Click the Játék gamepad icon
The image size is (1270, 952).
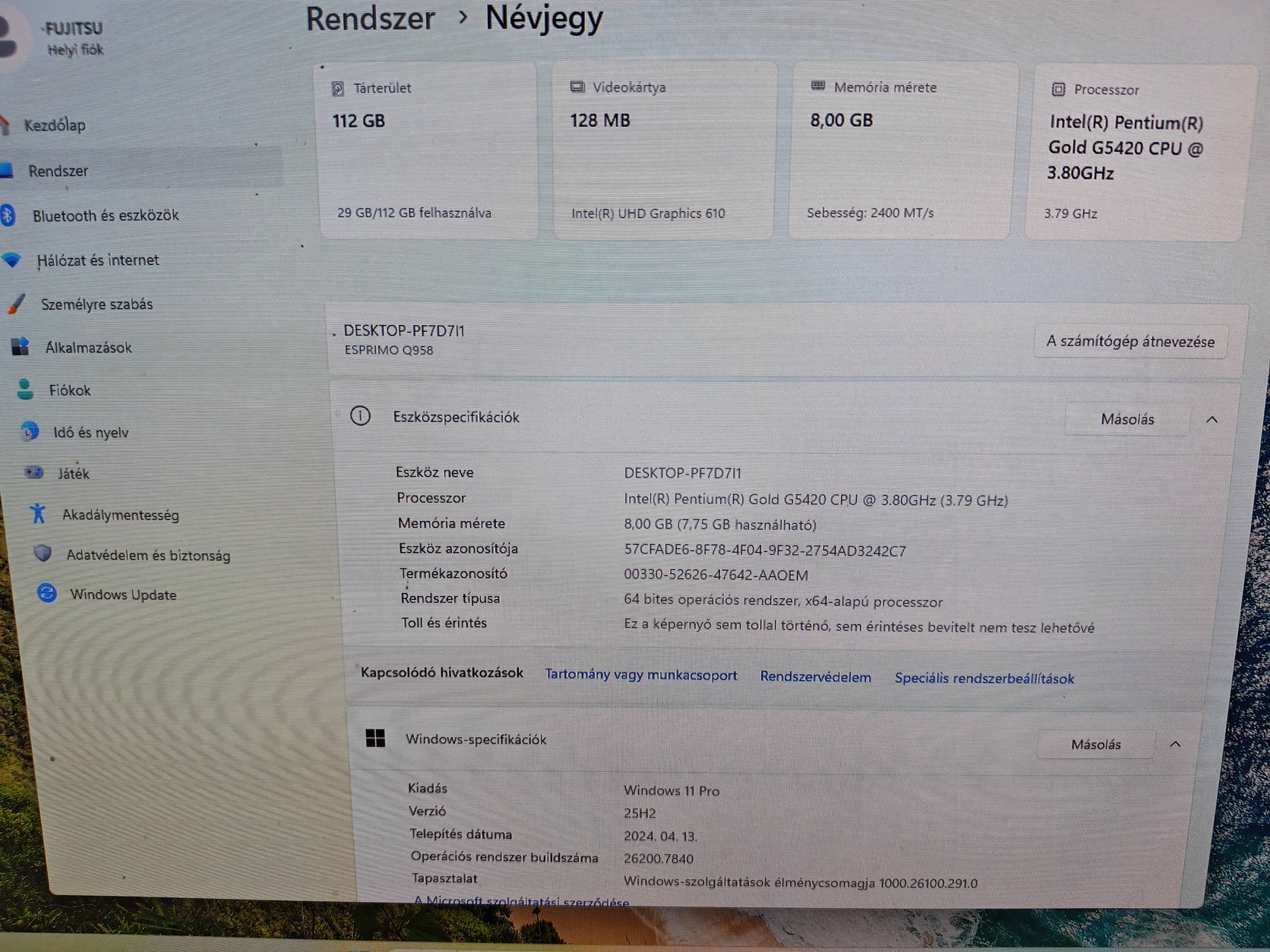pyautogui.click(x=34, y=472)
